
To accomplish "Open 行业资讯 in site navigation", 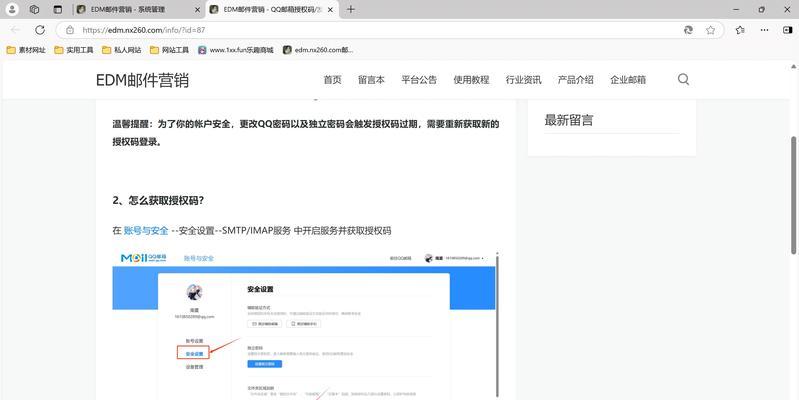I will (523, 80).
